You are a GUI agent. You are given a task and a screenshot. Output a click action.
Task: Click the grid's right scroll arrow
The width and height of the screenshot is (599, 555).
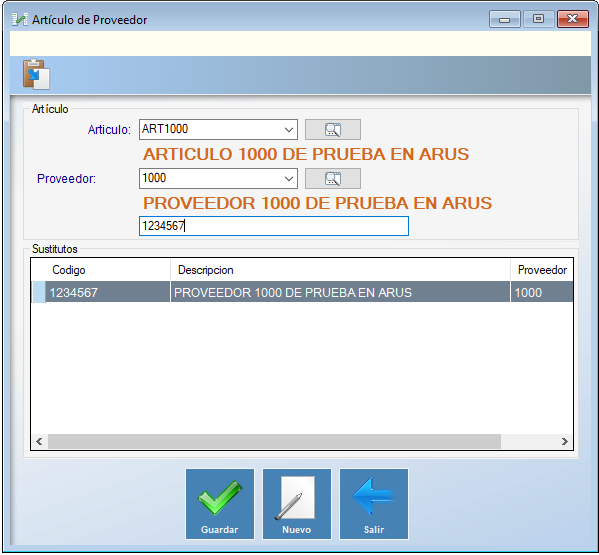[565, 442]
